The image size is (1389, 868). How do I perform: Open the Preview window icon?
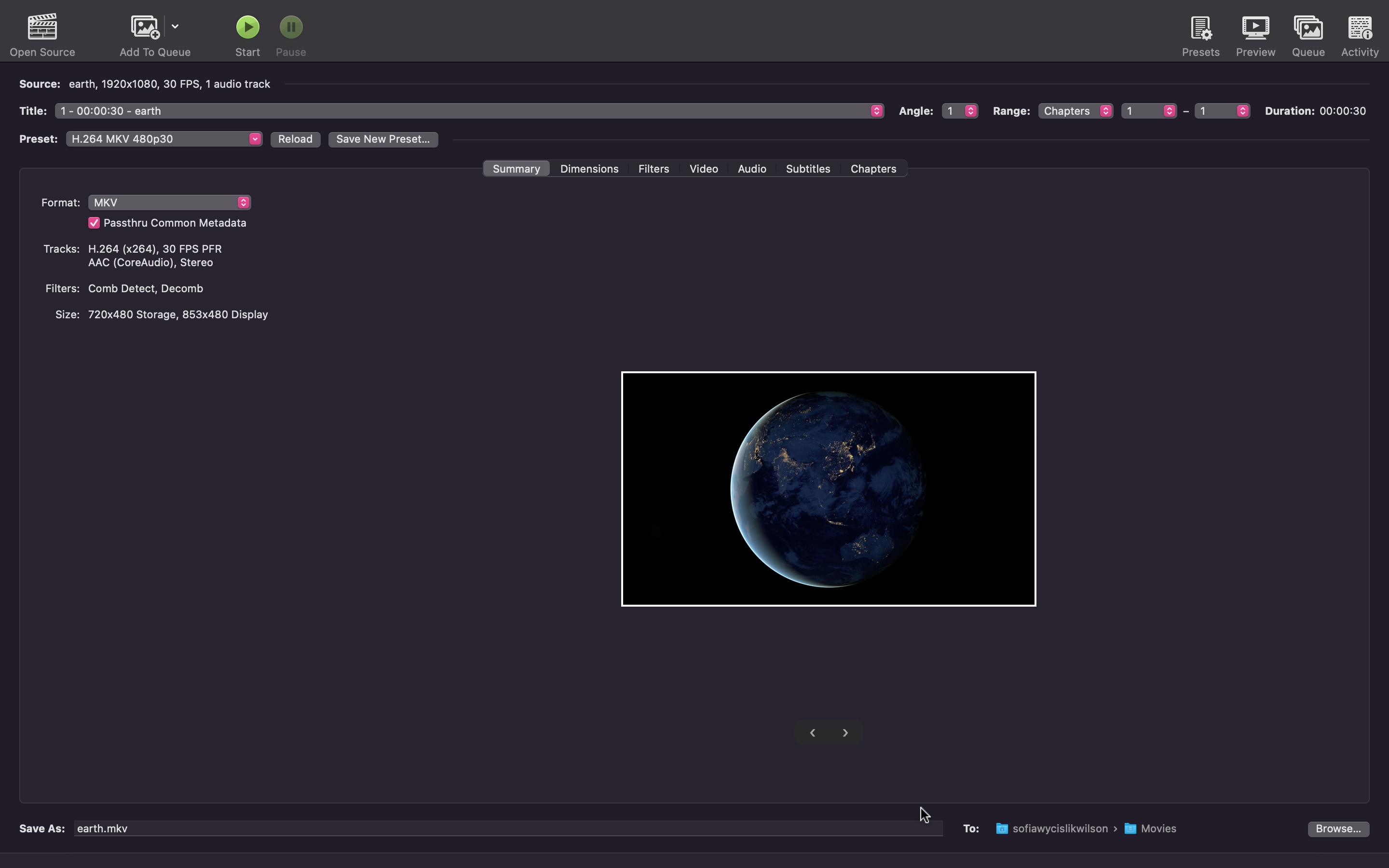[x=1255, y=27]
